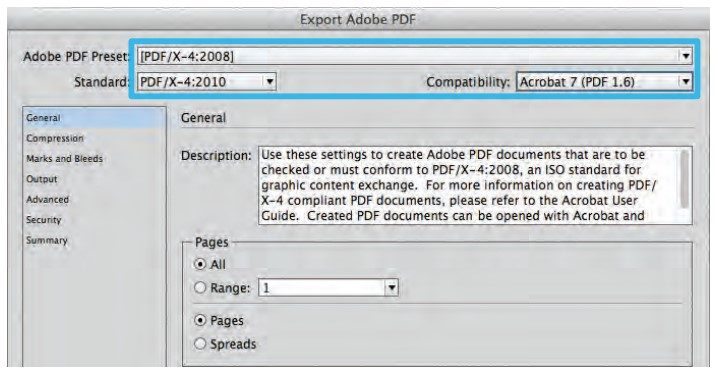Show the Advanced options pane
This screenshot has height=383, width=715.
[x=47, y=200]
